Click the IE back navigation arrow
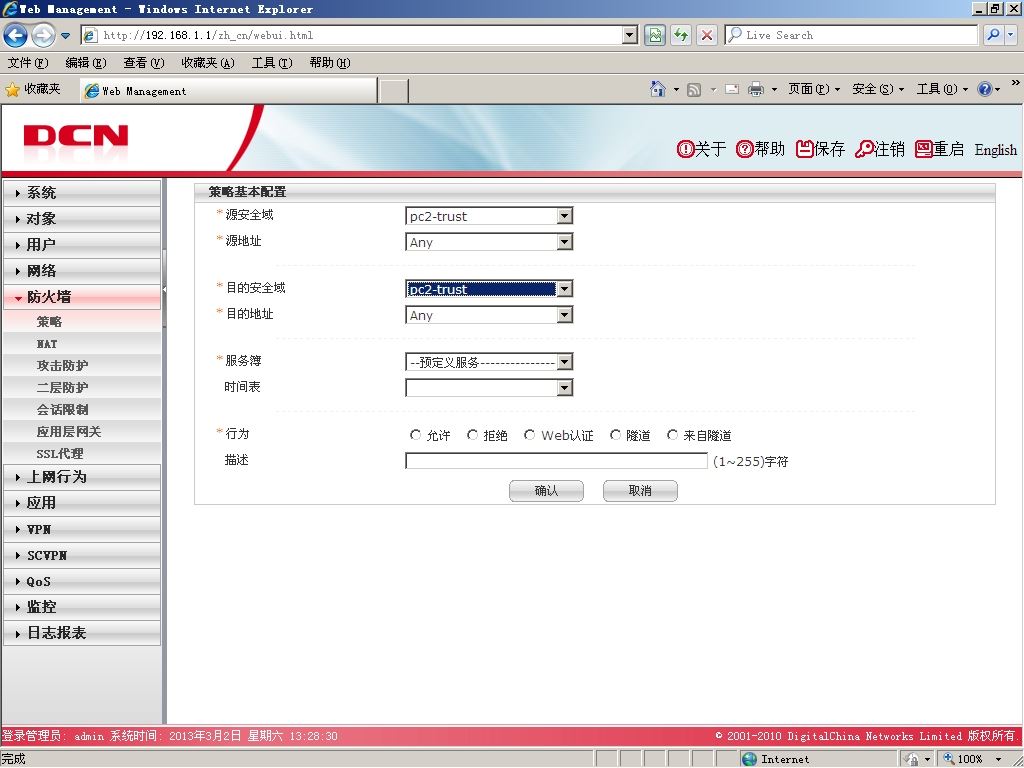 pos(15,35)
